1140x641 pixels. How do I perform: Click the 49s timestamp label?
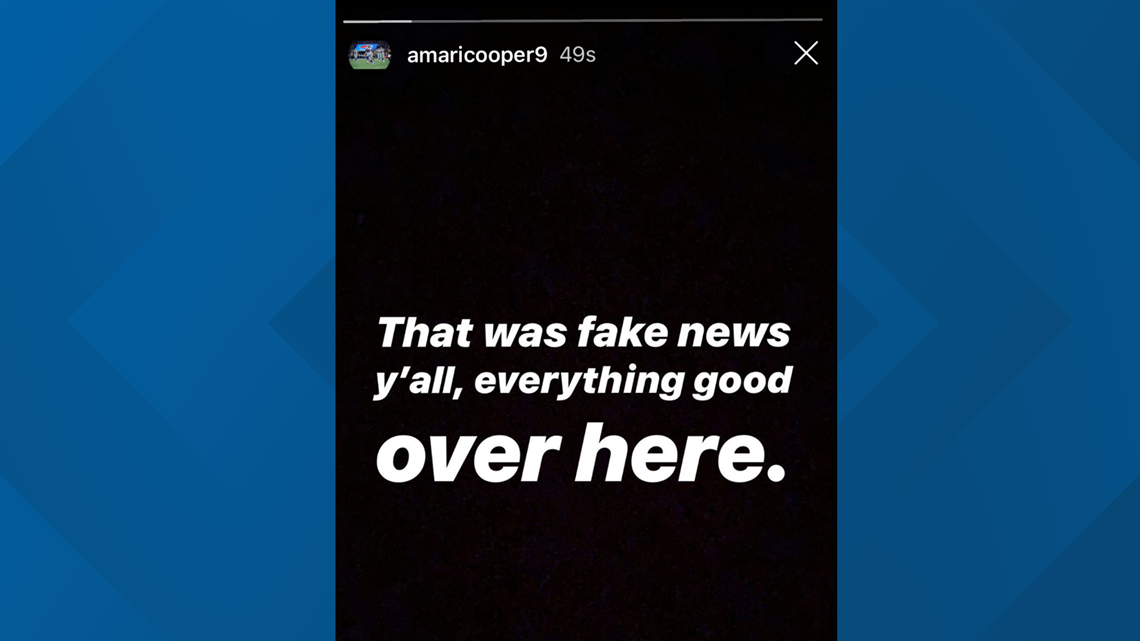coord(577,55)
